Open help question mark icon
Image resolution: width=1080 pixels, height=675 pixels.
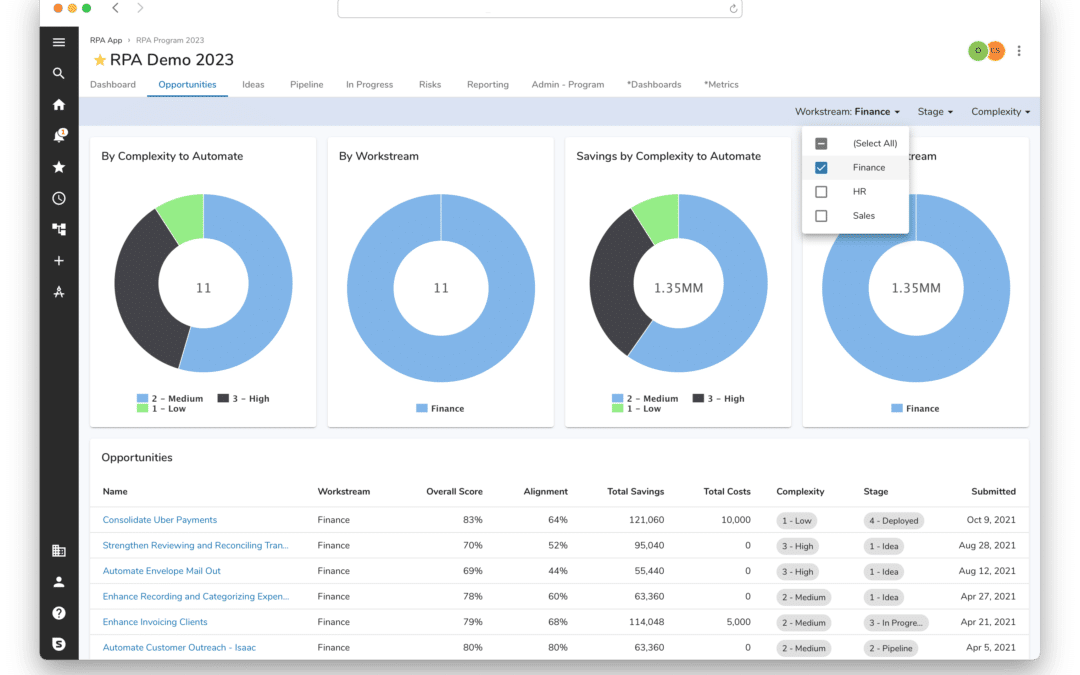point(59,613)
